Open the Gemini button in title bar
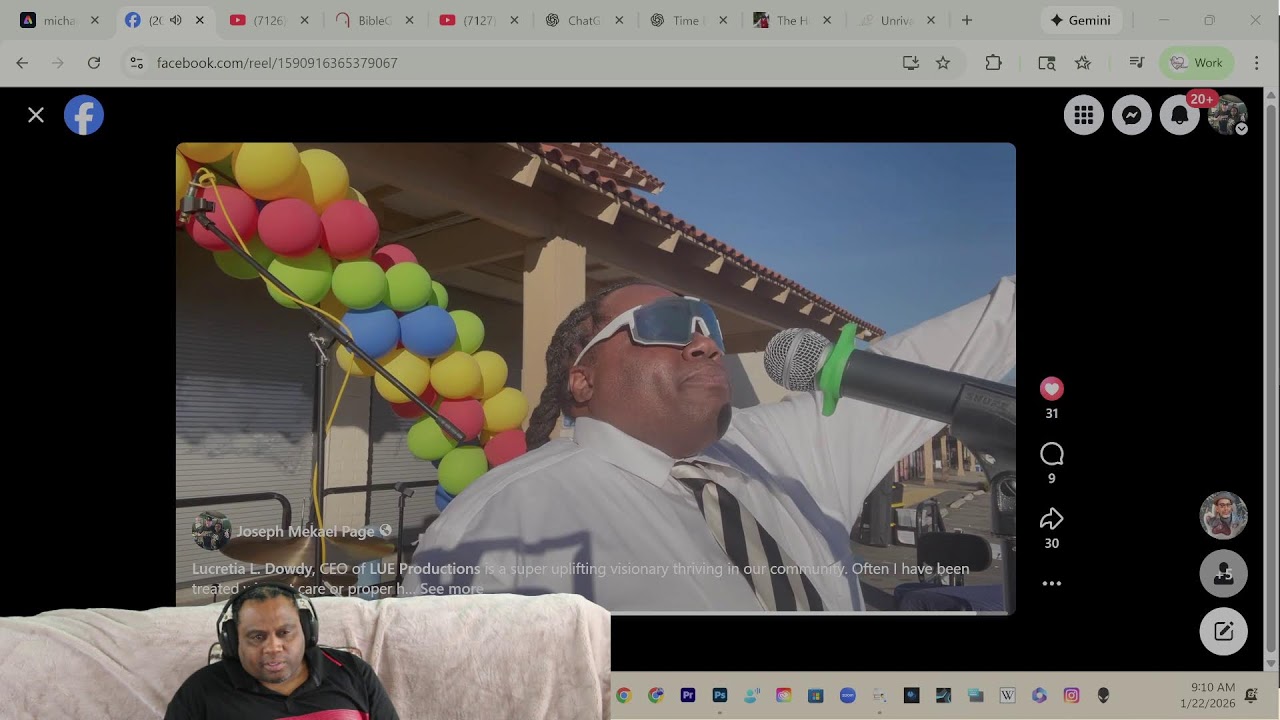 click(1081, 20)
